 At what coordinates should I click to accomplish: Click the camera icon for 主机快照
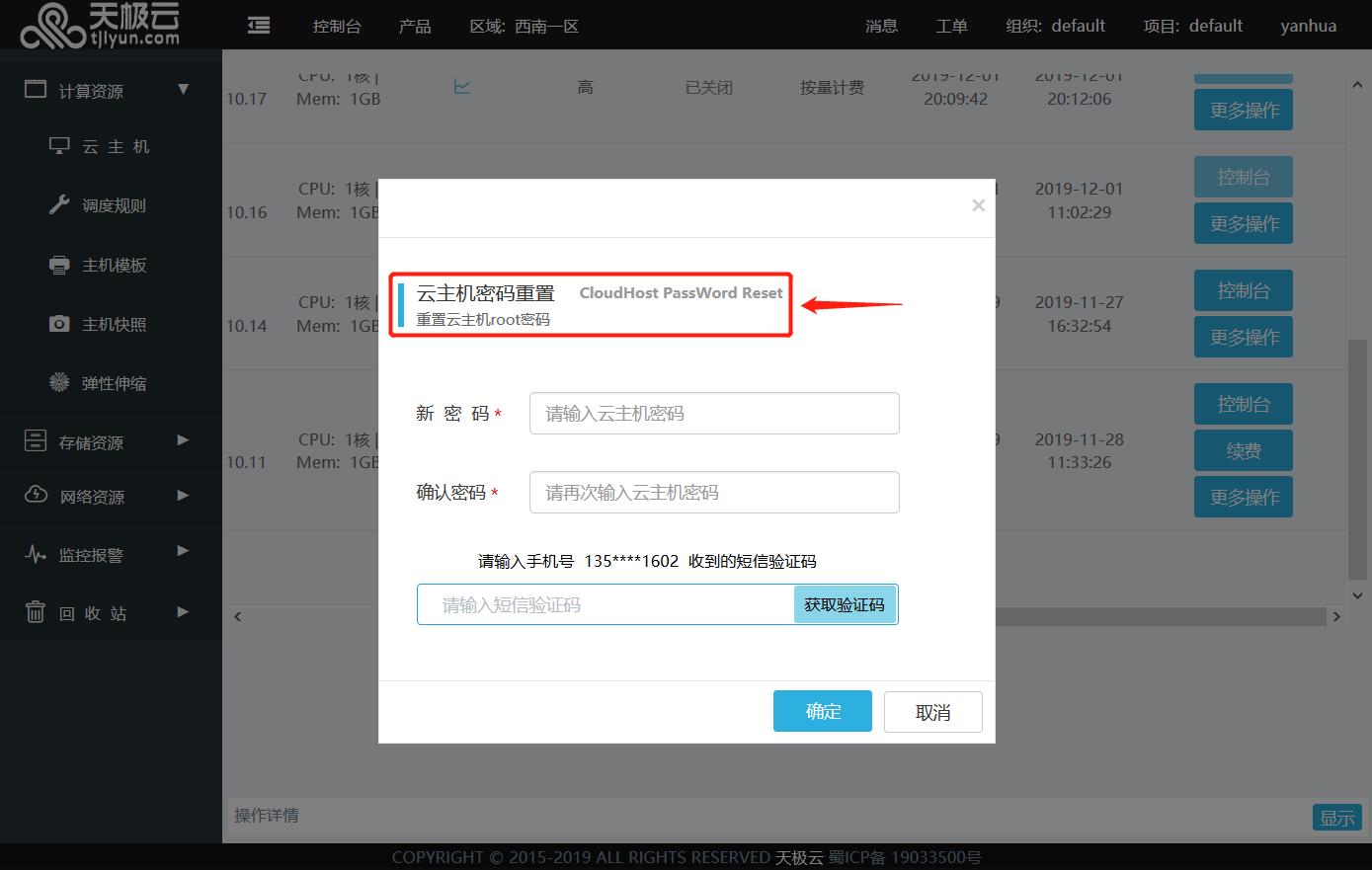pos(59,324)
